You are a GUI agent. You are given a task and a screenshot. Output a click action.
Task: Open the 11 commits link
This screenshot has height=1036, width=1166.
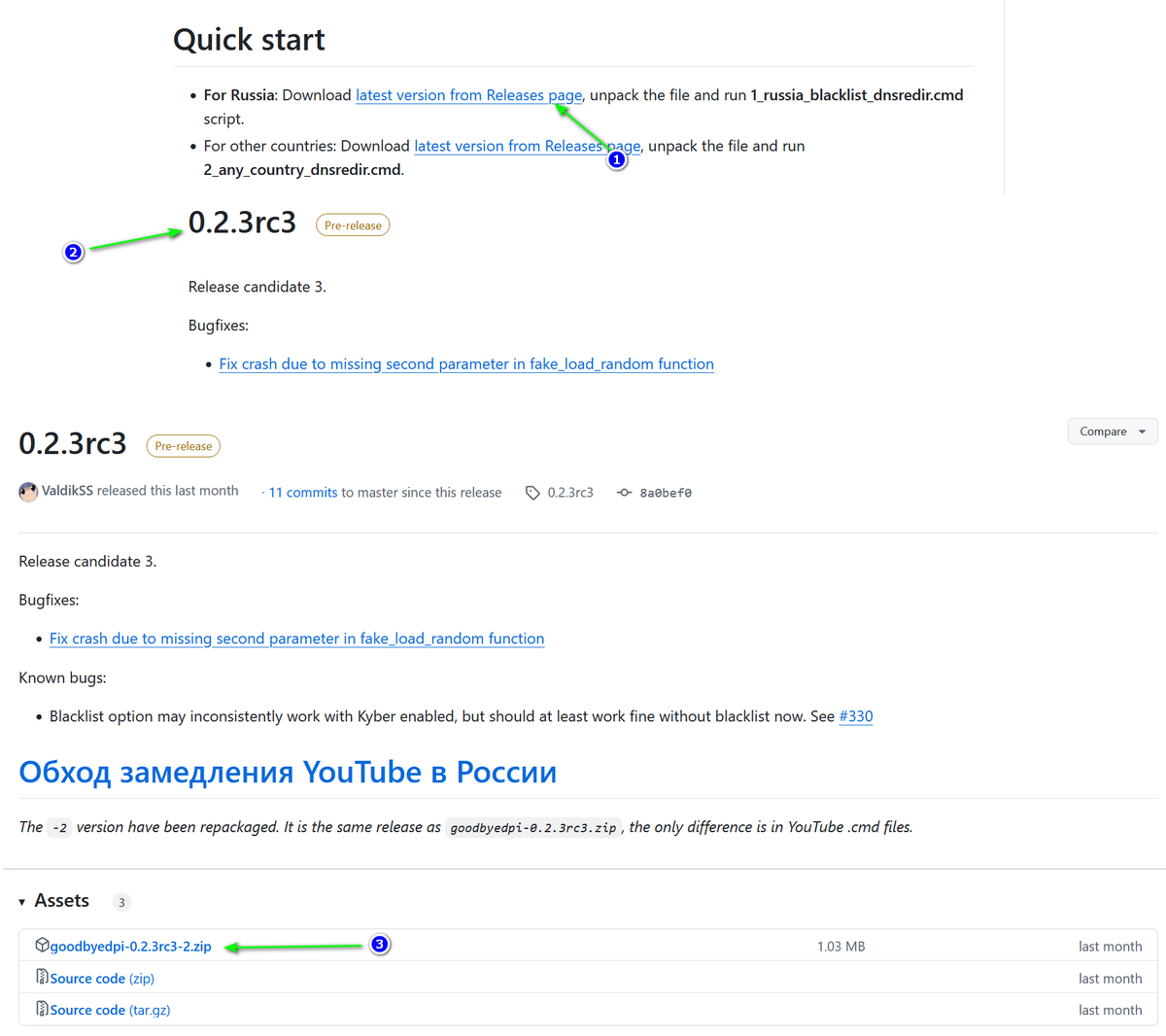click(x=303, y=493)
